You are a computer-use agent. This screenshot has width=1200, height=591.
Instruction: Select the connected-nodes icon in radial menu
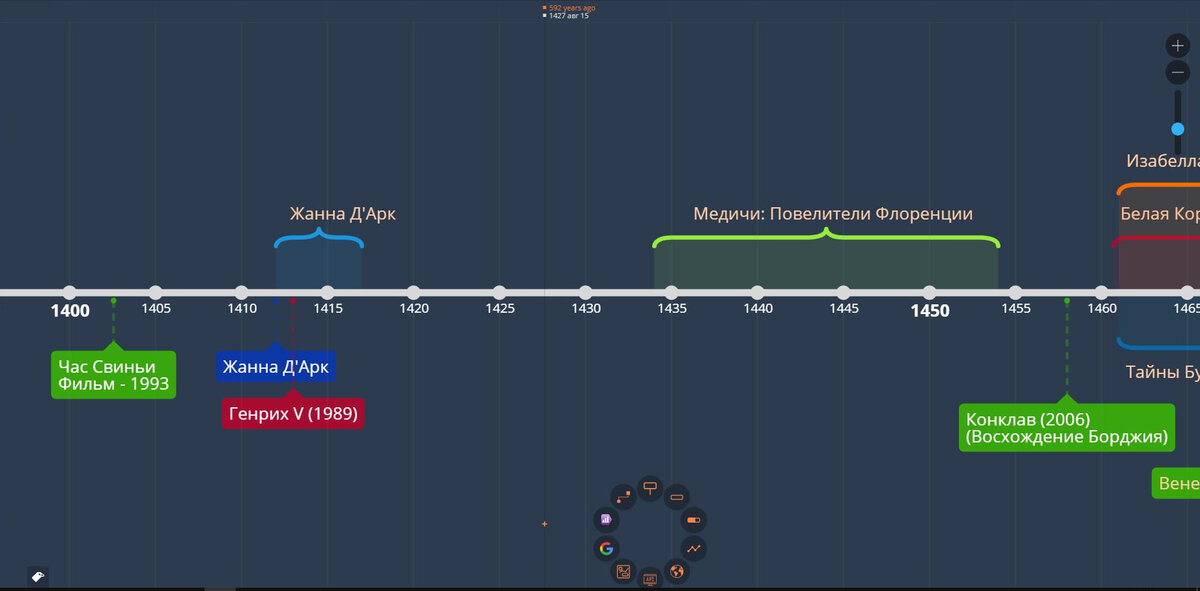coord(623,497)
